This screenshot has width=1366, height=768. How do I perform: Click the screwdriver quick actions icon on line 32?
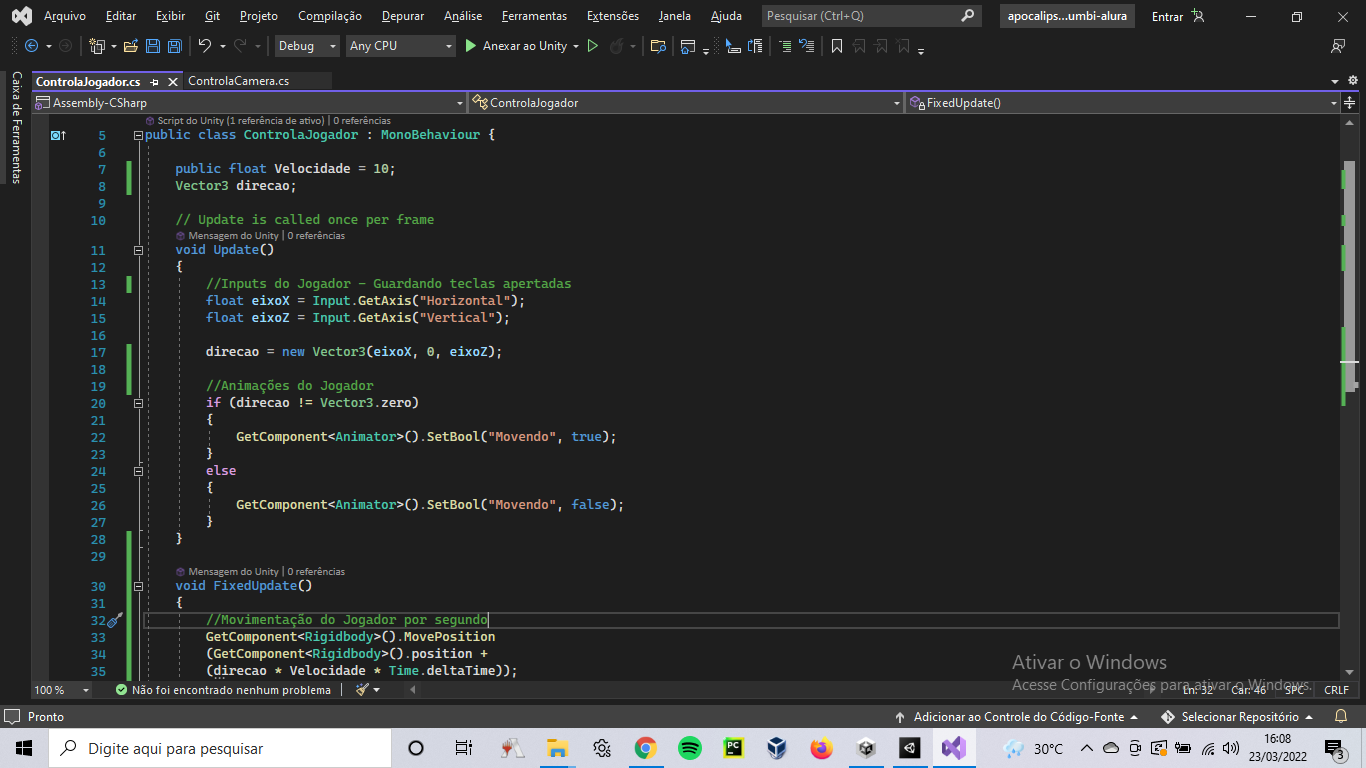[x=114, y=620]
